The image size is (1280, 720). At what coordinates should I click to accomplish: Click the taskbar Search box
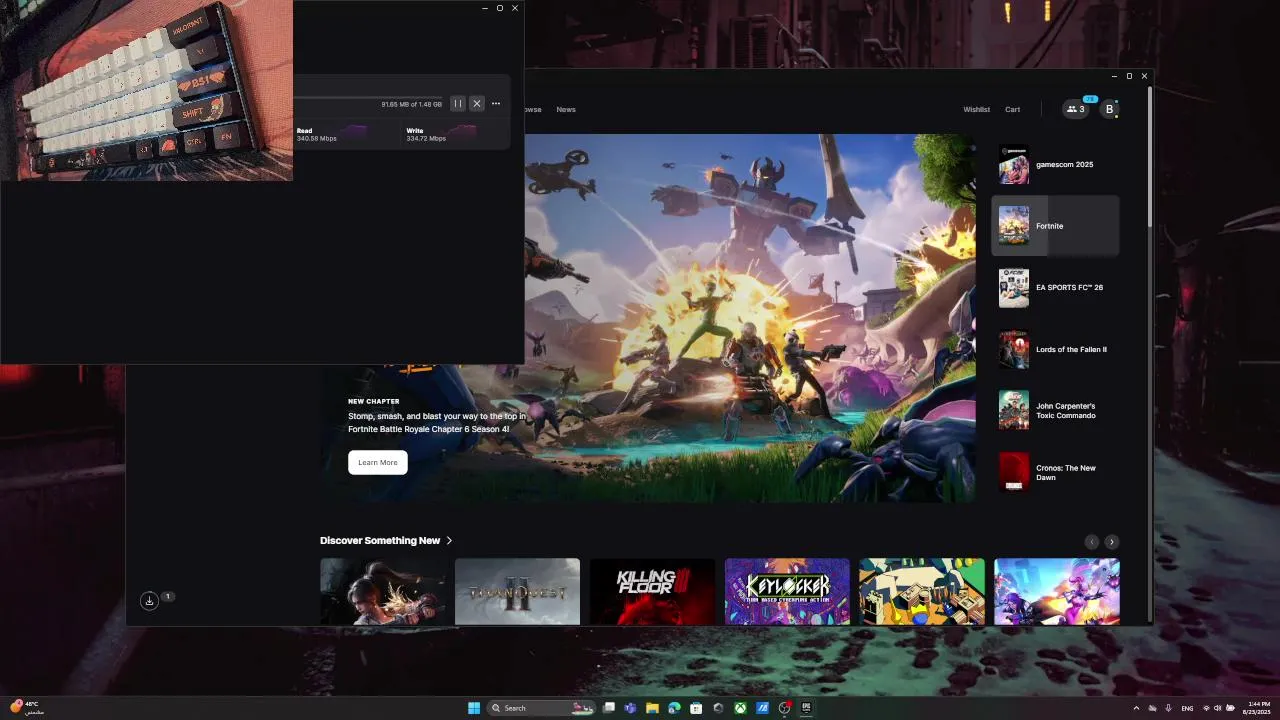(x=541, y=708)
